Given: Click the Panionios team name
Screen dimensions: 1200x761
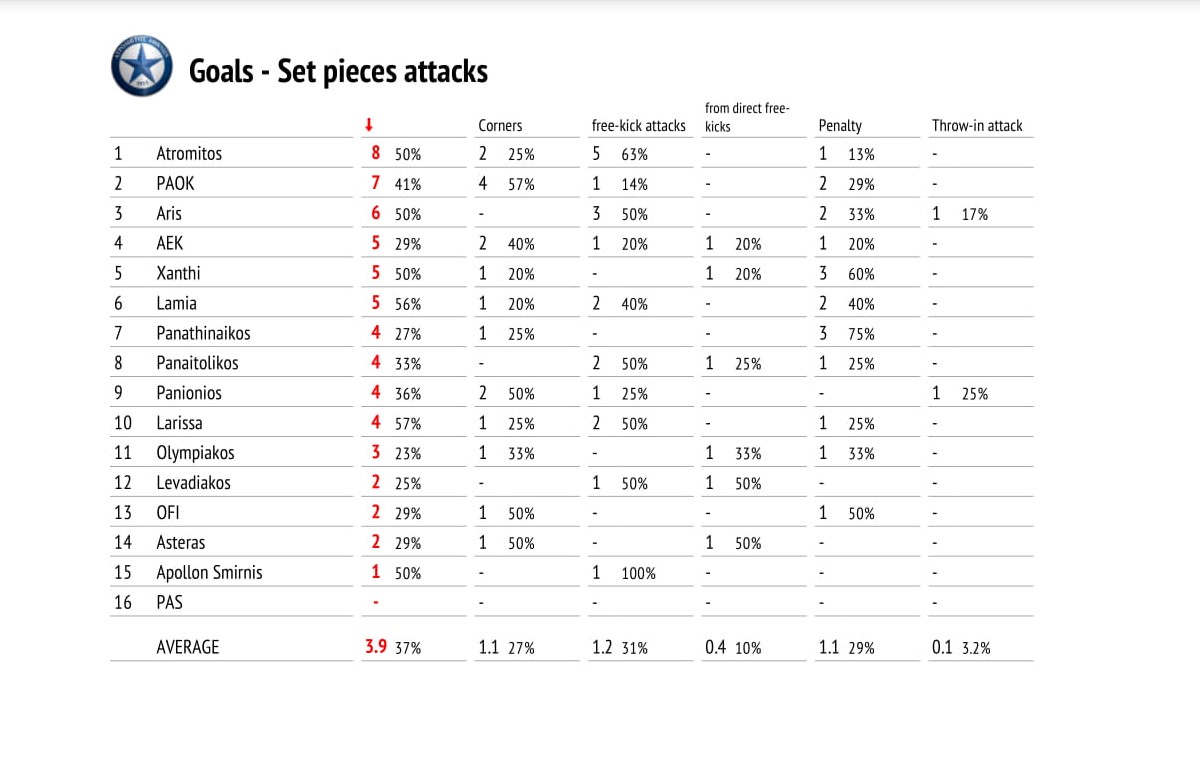Looking at the screenshot, I should pos(189,393).
